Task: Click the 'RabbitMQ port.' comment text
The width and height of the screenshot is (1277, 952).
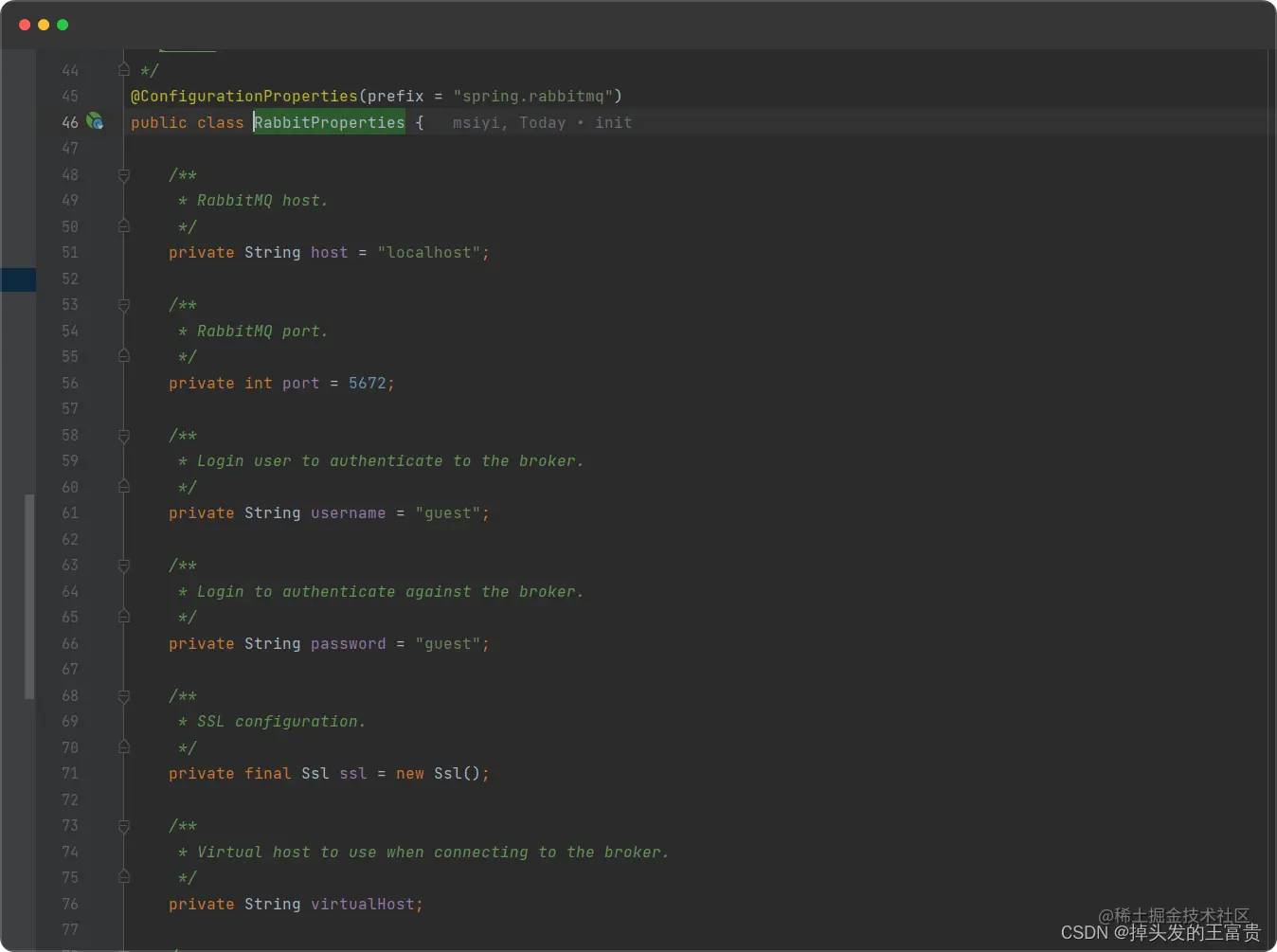Action: (x=262, y=331)
